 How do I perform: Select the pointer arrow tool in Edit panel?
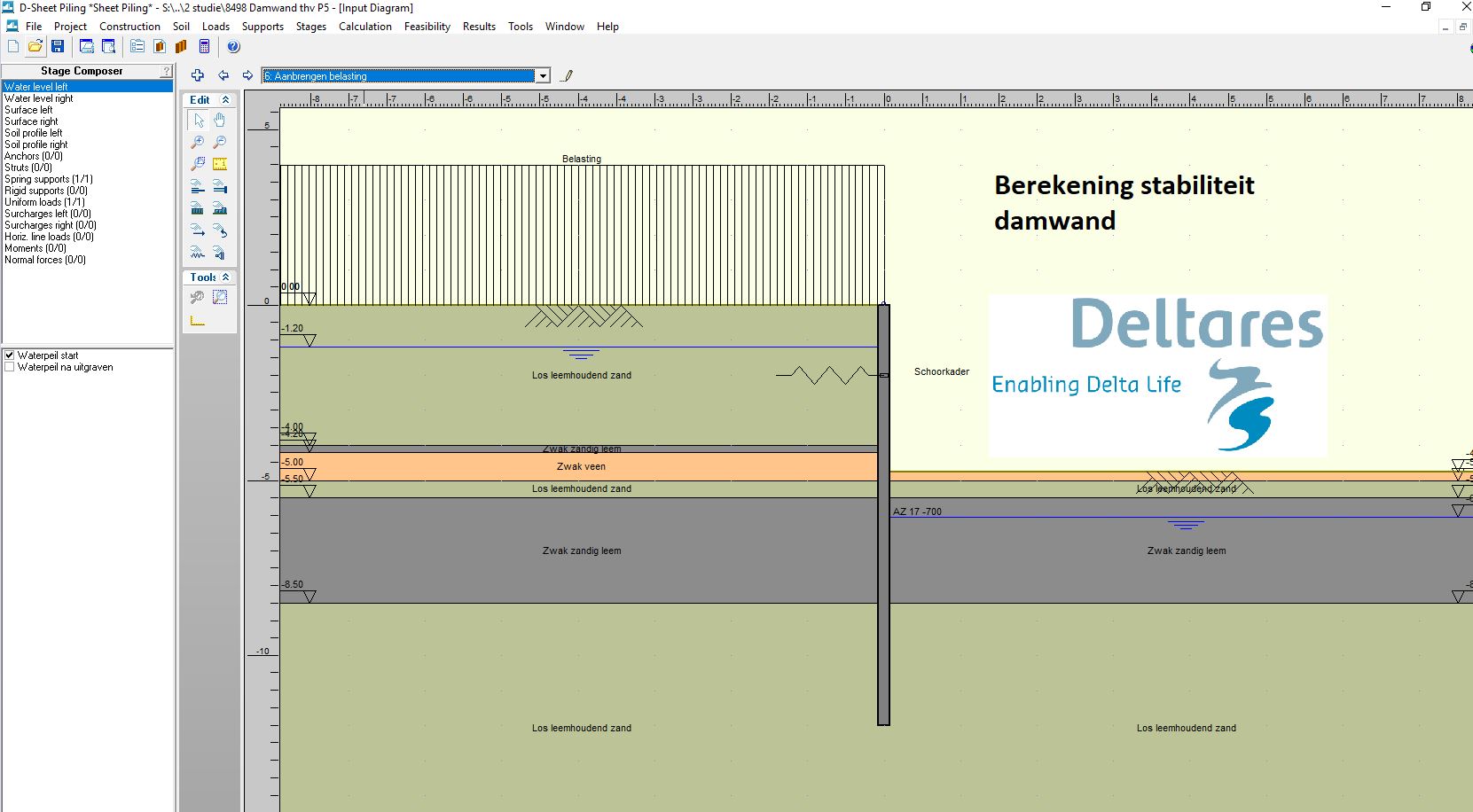[x=198, y=121]
